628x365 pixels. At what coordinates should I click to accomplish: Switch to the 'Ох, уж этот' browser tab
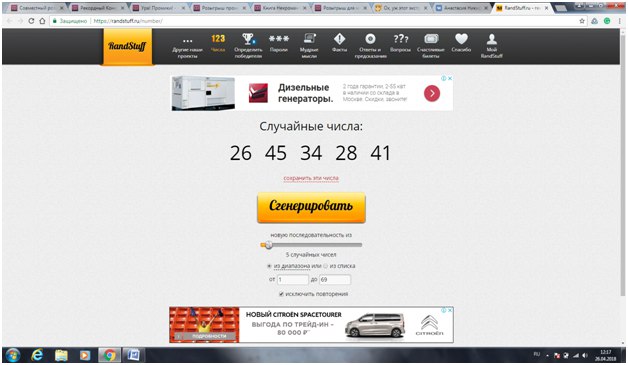click(402, 8)
